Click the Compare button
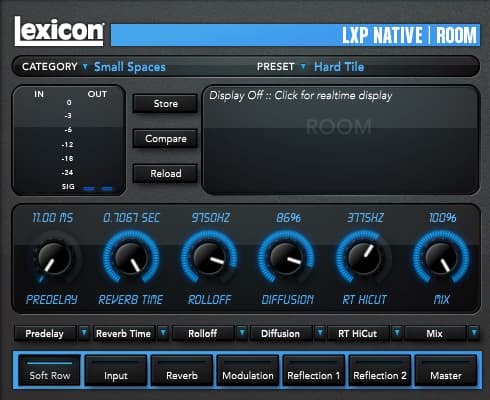The image size is (490, 400). 165,139
